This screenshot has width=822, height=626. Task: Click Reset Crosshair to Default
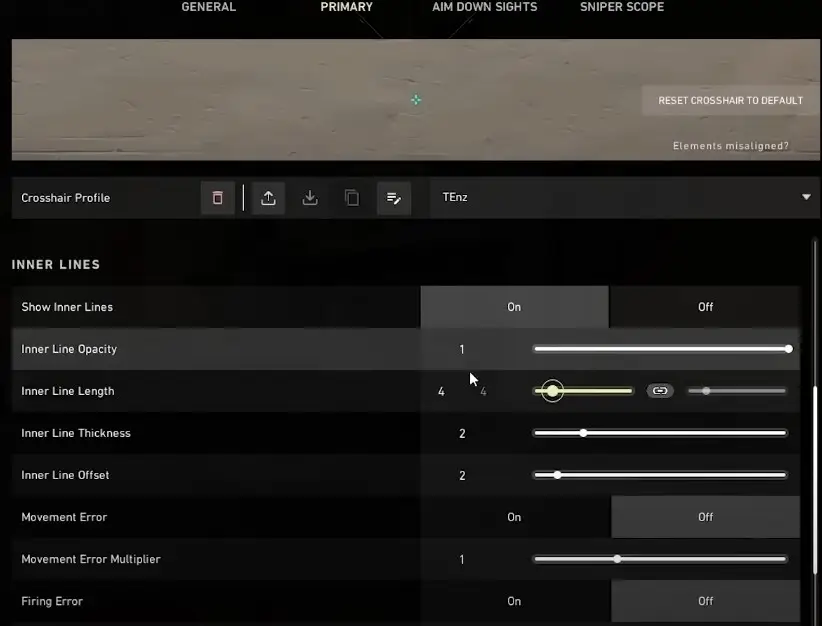pyautogui.click(x=730, y=100)
